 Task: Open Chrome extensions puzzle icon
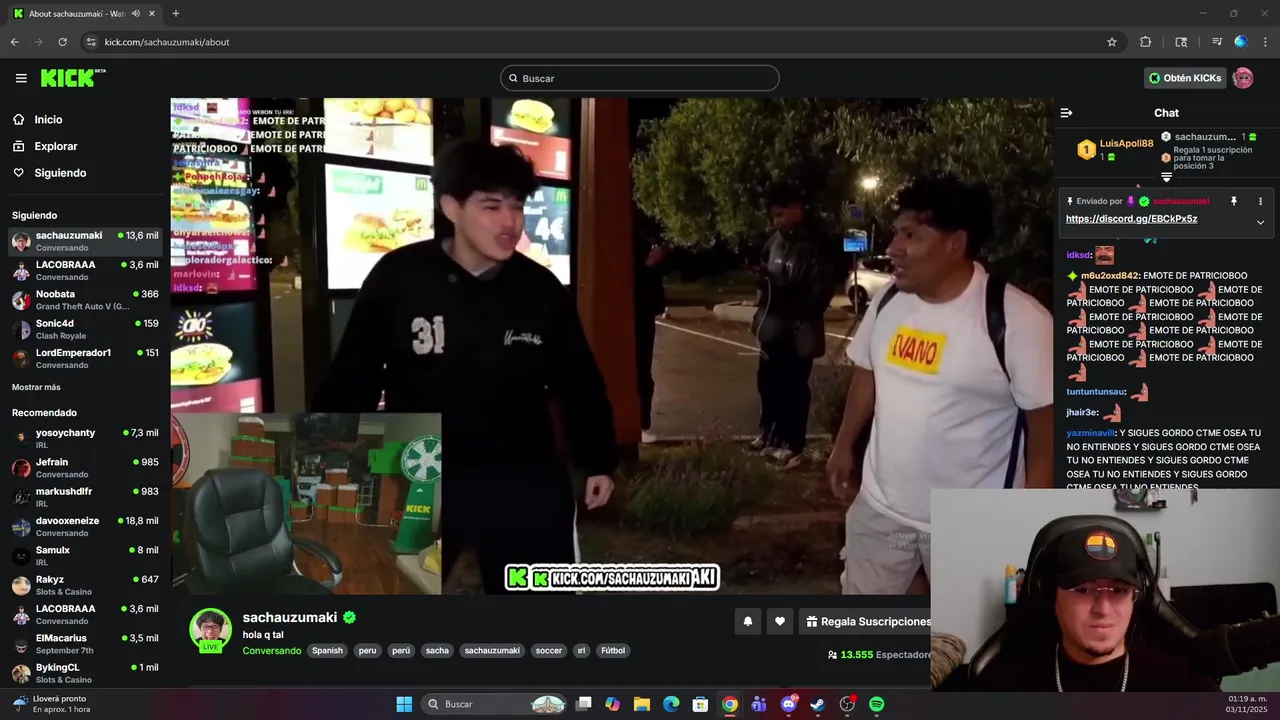[x=1146, y=42]
